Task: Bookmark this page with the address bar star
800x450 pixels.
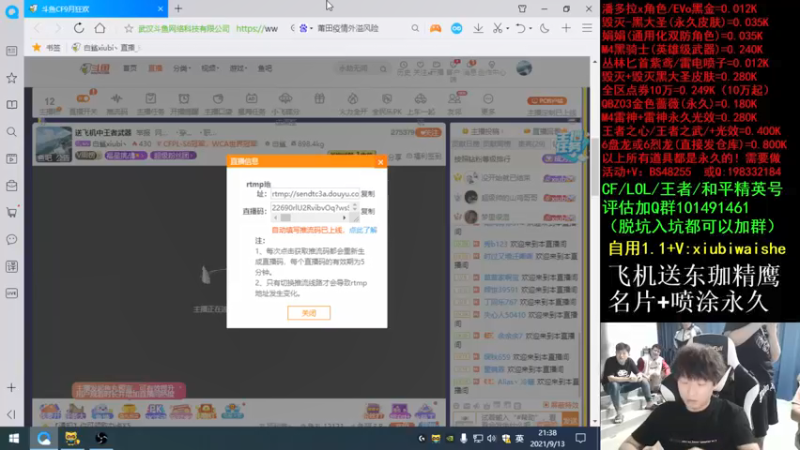Action: point(129,29)
